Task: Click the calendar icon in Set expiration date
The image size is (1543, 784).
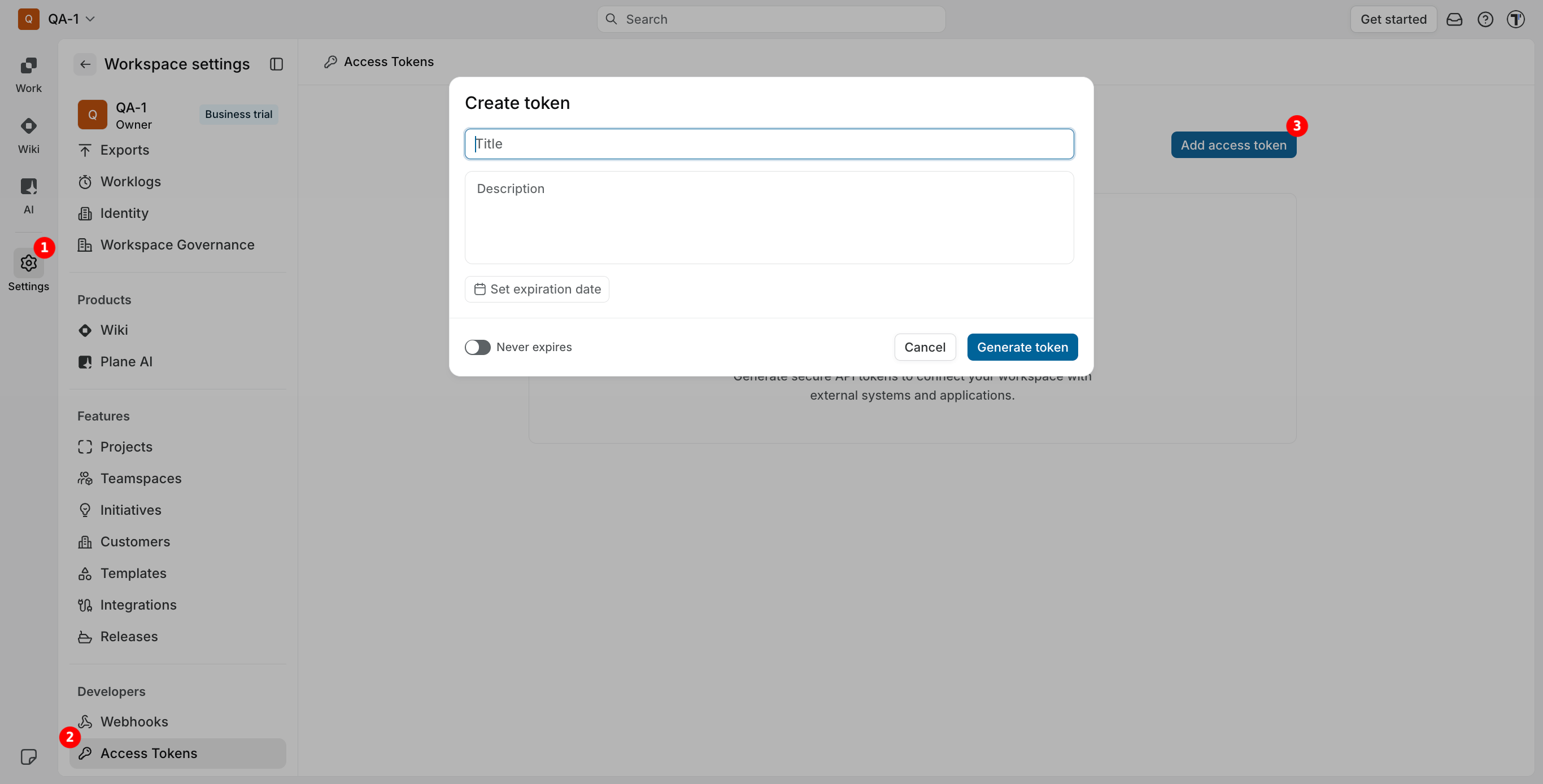Action: pos(480,289)
